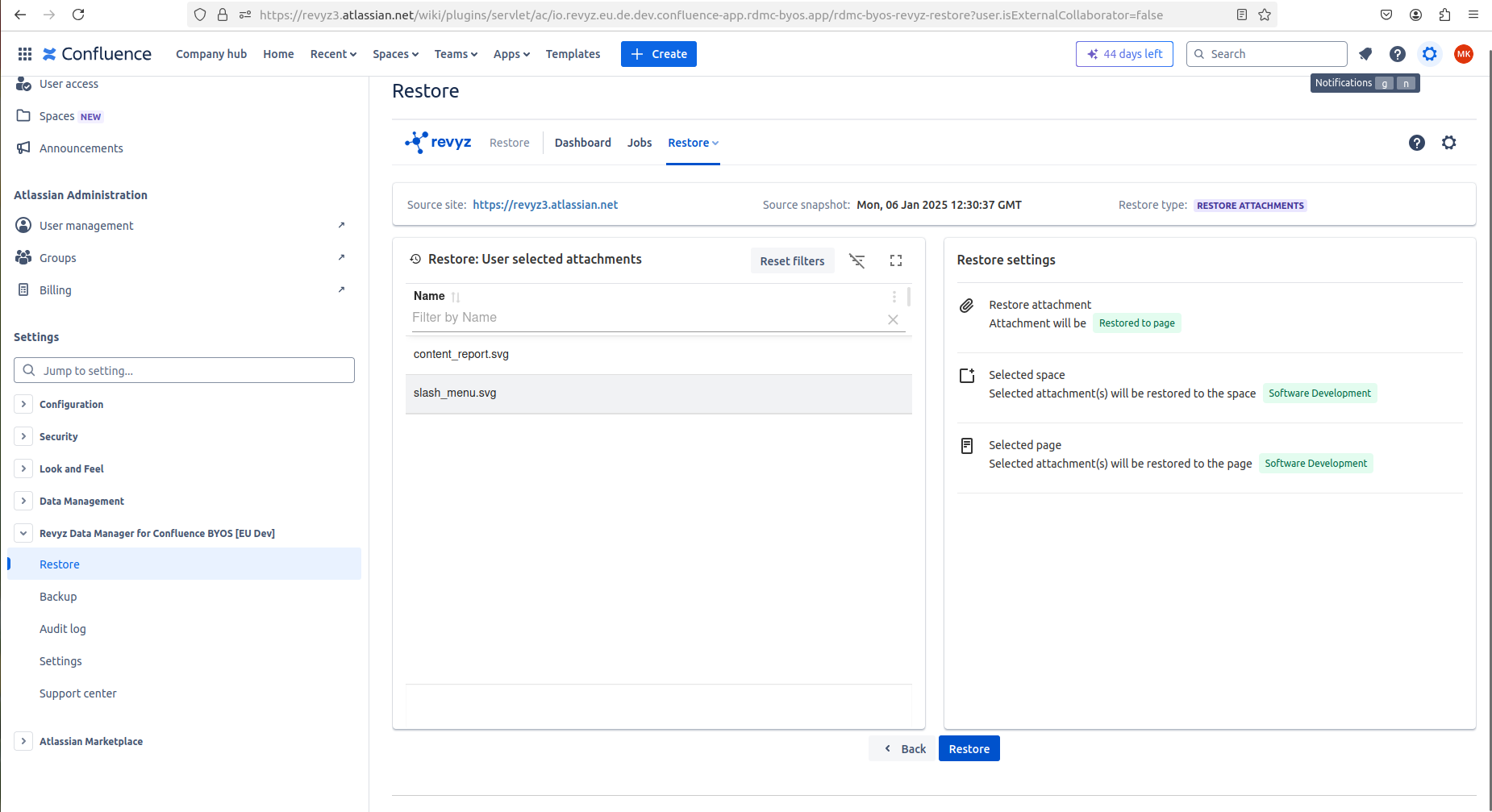This screenshot has width=1492, height=812.
Task: Open the Announcements megaphone item
Action: [81, 148]
